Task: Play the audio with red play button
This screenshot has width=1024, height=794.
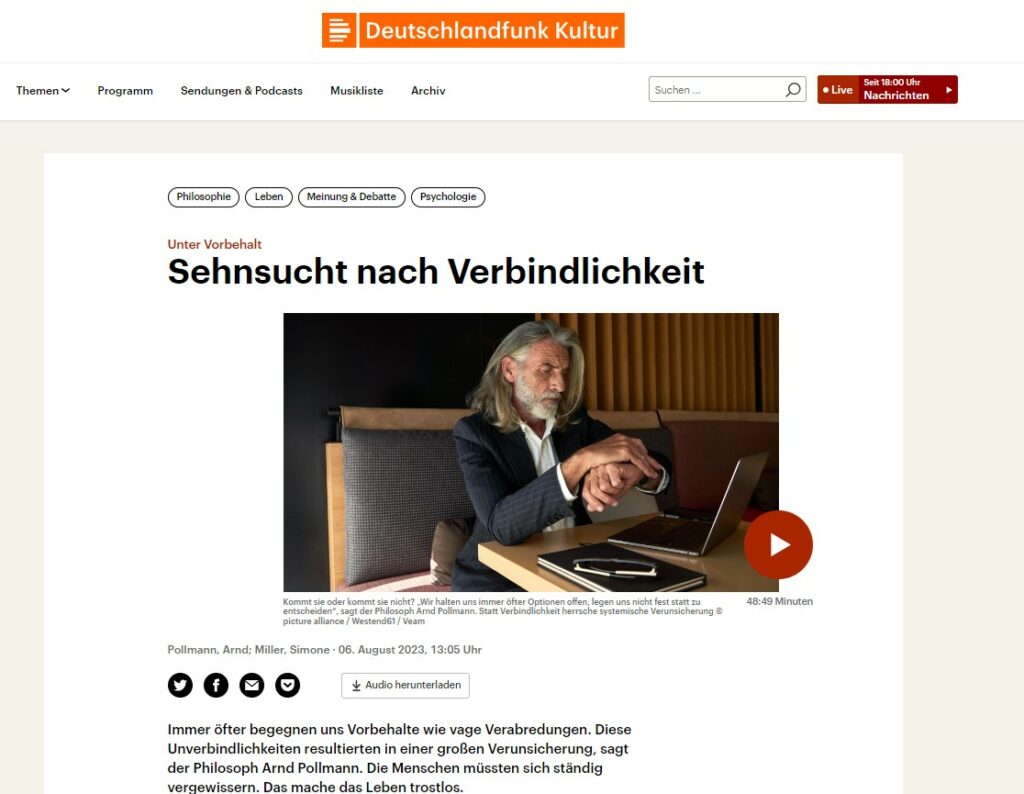Action: 778,545
